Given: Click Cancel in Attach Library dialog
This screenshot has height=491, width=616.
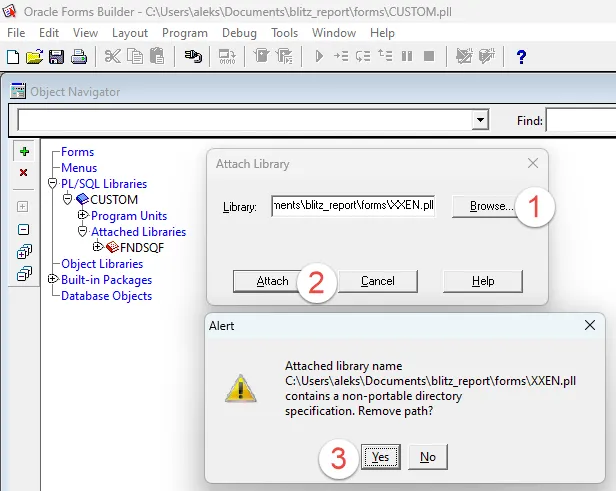Looking at the screenshot, I should click(378, 281).
